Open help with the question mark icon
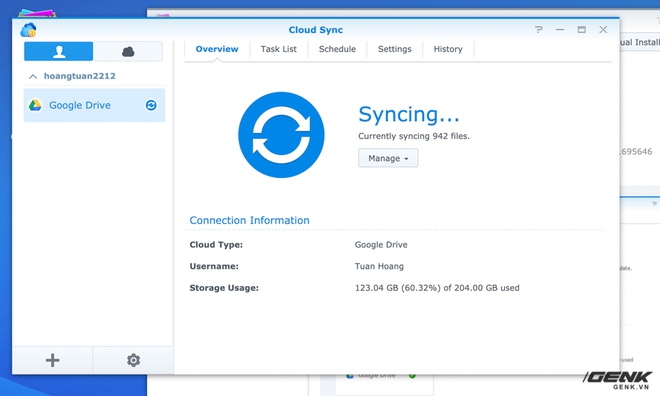 click(539, 29)
